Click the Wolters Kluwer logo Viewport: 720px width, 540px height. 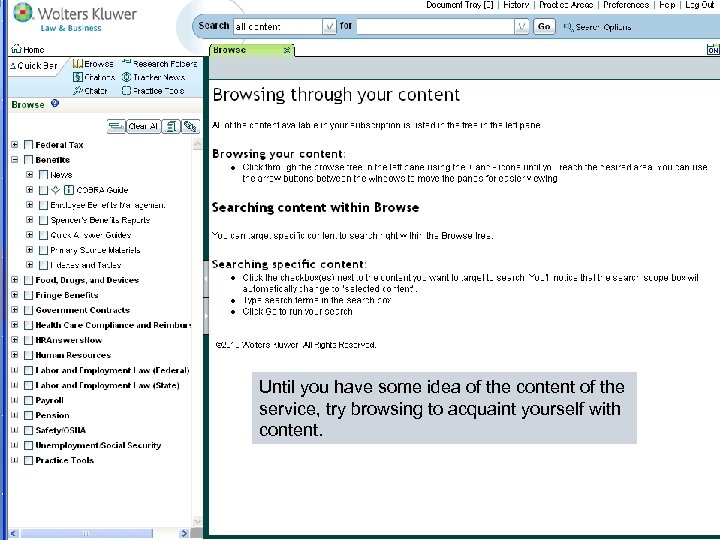click(x=75, y=17)
